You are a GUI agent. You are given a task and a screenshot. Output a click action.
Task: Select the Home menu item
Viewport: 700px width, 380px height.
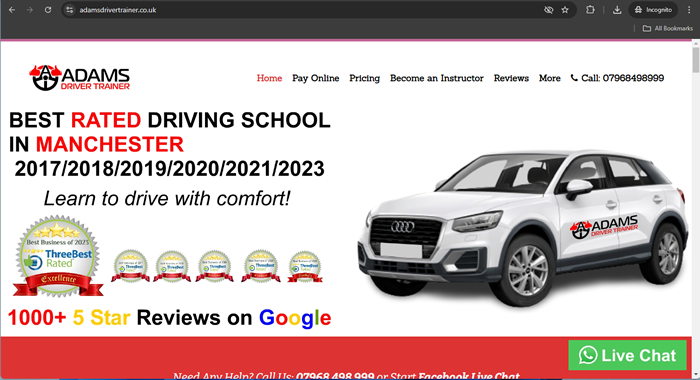(269, 78)
